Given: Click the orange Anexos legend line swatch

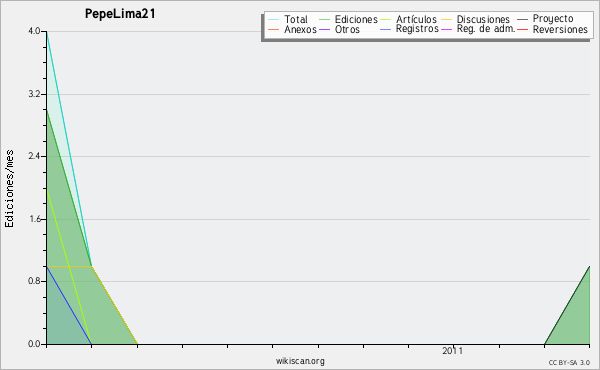Looking at the screenshot, I should coord(274,29).
